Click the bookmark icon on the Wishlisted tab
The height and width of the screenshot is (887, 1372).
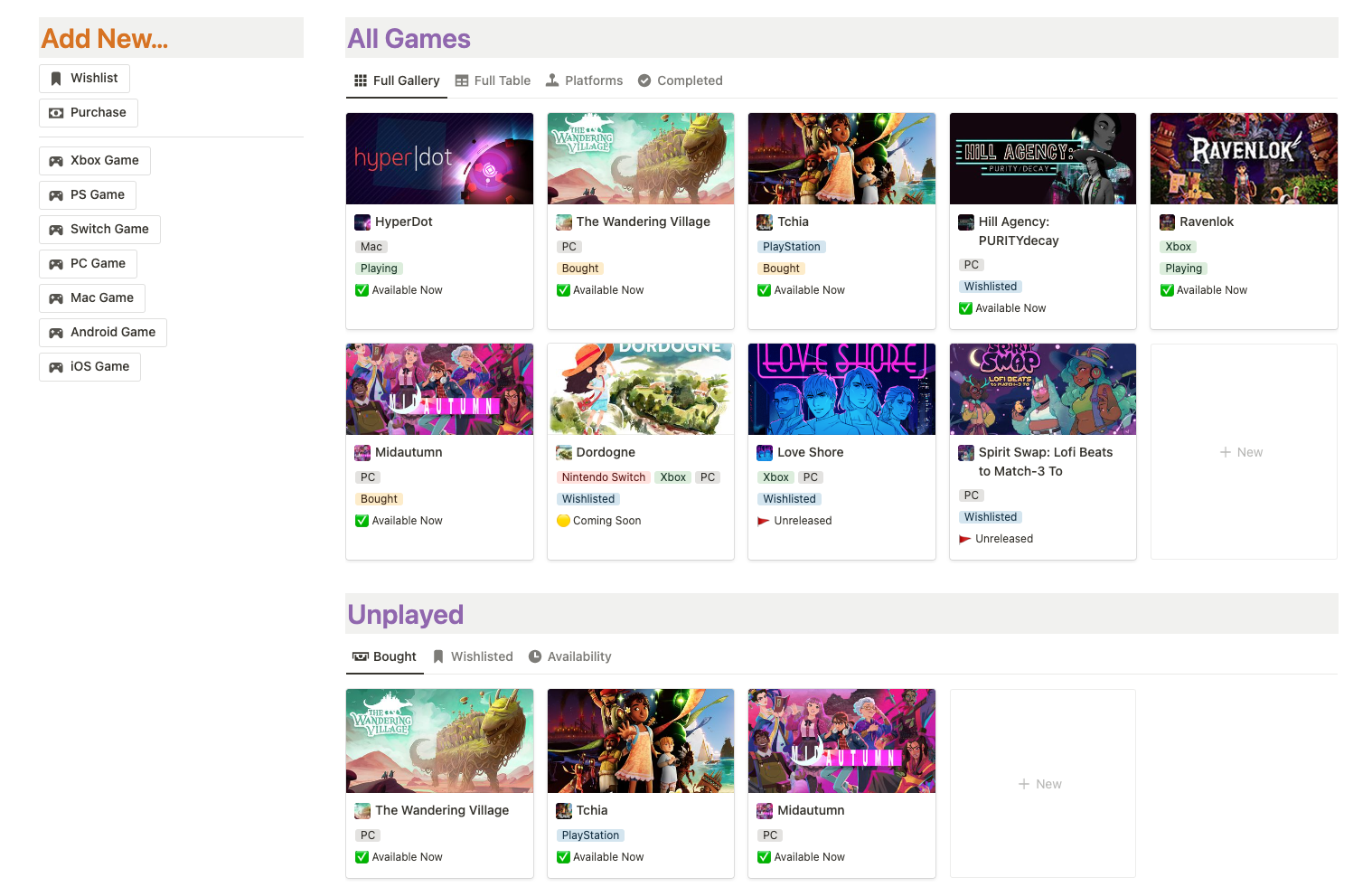pyautogui.click(x=438, y=656)
